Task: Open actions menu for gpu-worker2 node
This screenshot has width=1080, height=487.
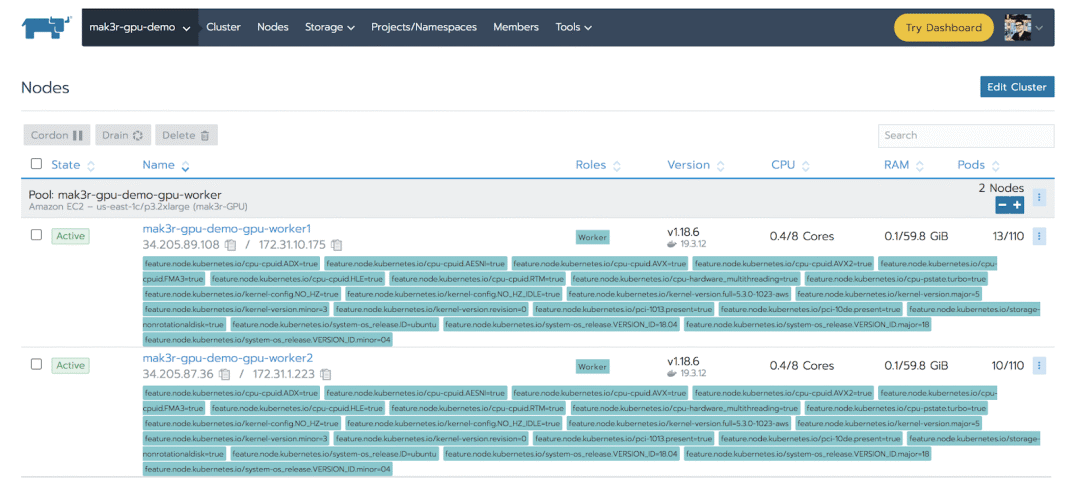Action: click(1039, 365)
